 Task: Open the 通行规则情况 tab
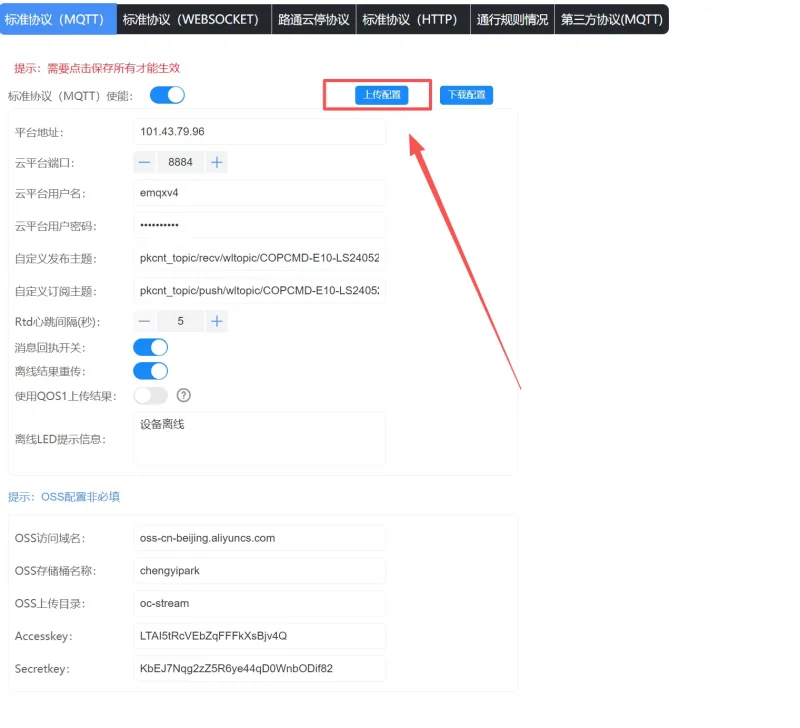pos(512,19)
